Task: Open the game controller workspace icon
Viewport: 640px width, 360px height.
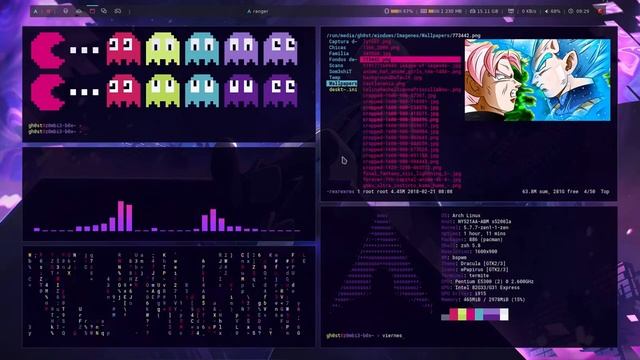Action: (118, 11)
